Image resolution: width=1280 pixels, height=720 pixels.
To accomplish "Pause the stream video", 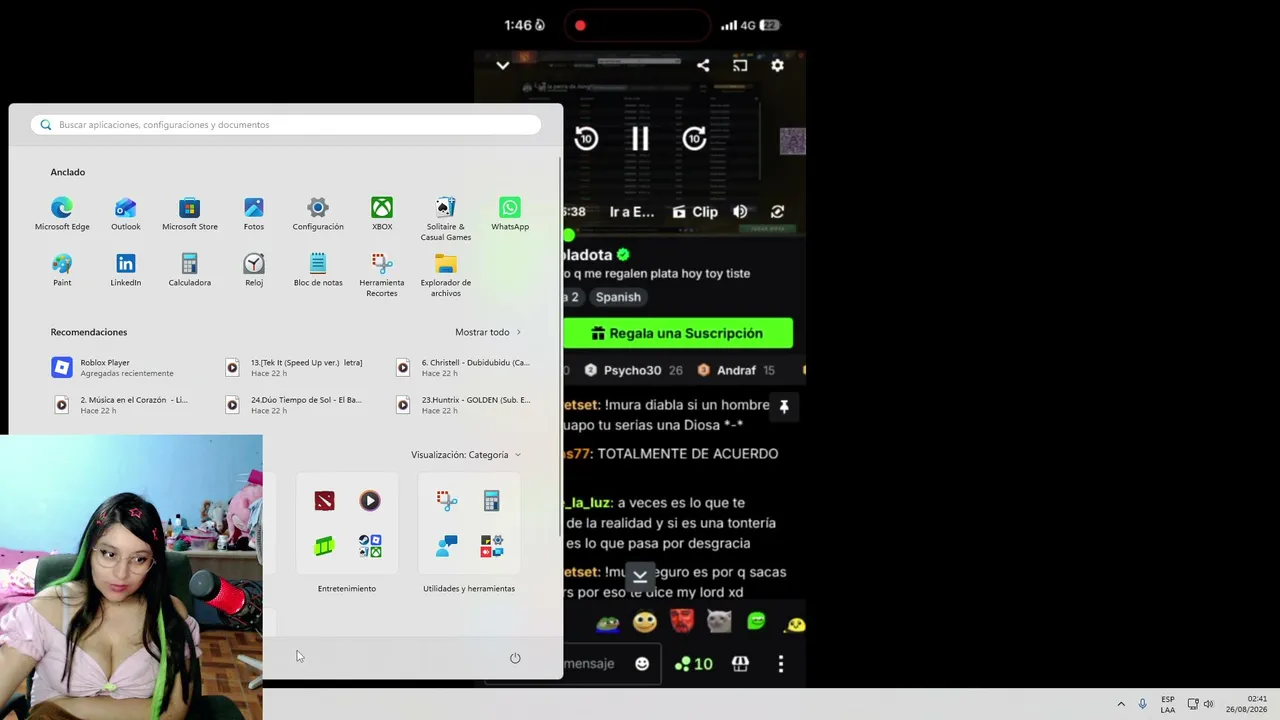I will (640, 139).
